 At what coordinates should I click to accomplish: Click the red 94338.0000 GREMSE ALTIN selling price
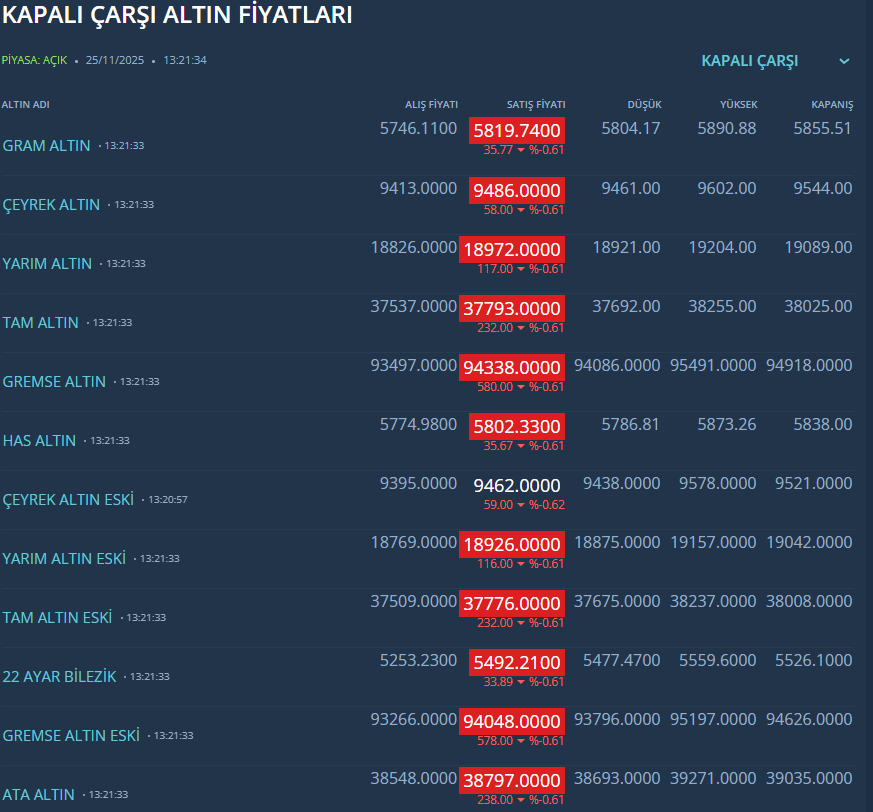pyautogui.click(x=511, y=367)
